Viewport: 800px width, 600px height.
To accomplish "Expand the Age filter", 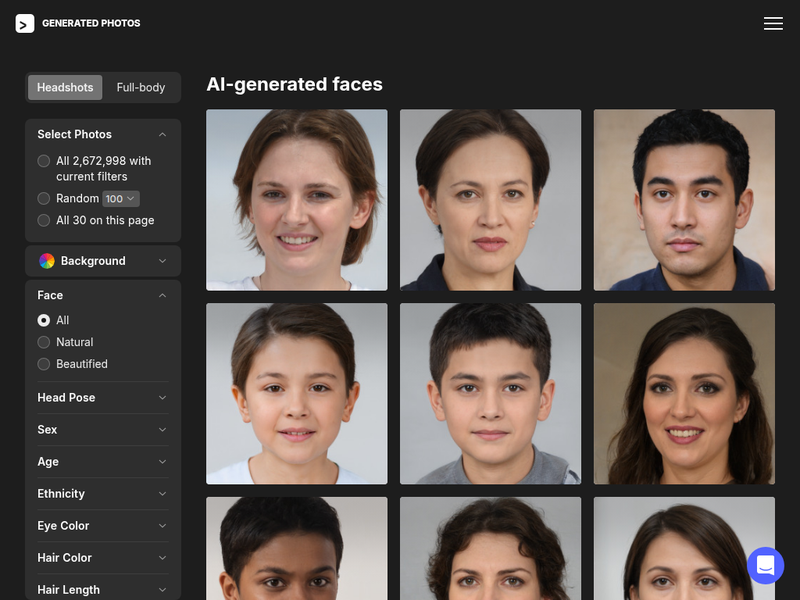I will (x=103, y=462).
